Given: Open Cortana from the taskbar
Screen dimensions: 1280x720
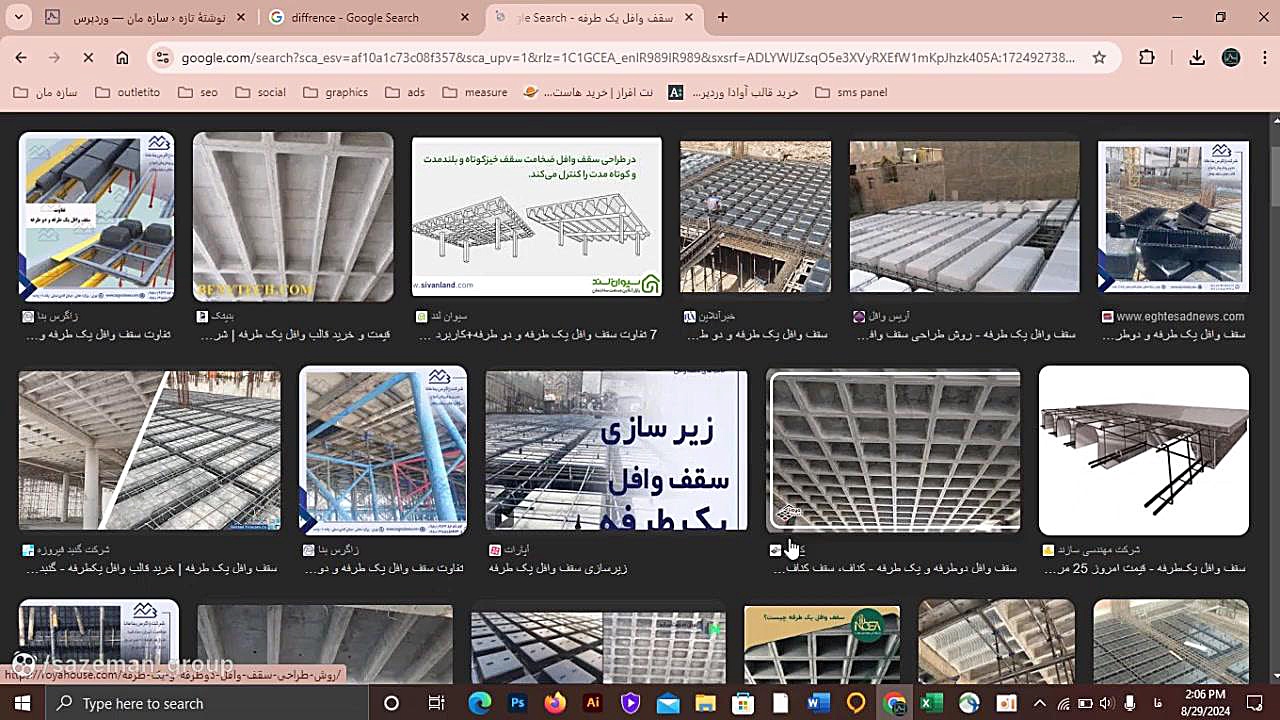Looking at the screenshot, I should pos(392,703).
